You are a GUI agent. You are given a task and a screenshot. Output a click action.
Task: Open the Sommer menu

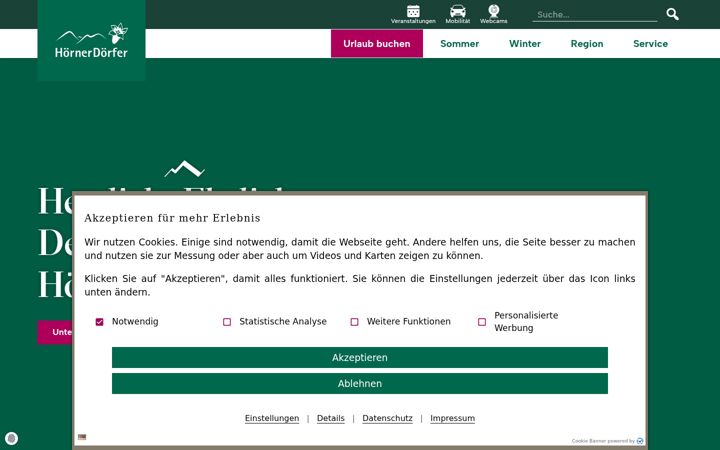[459, 44]
